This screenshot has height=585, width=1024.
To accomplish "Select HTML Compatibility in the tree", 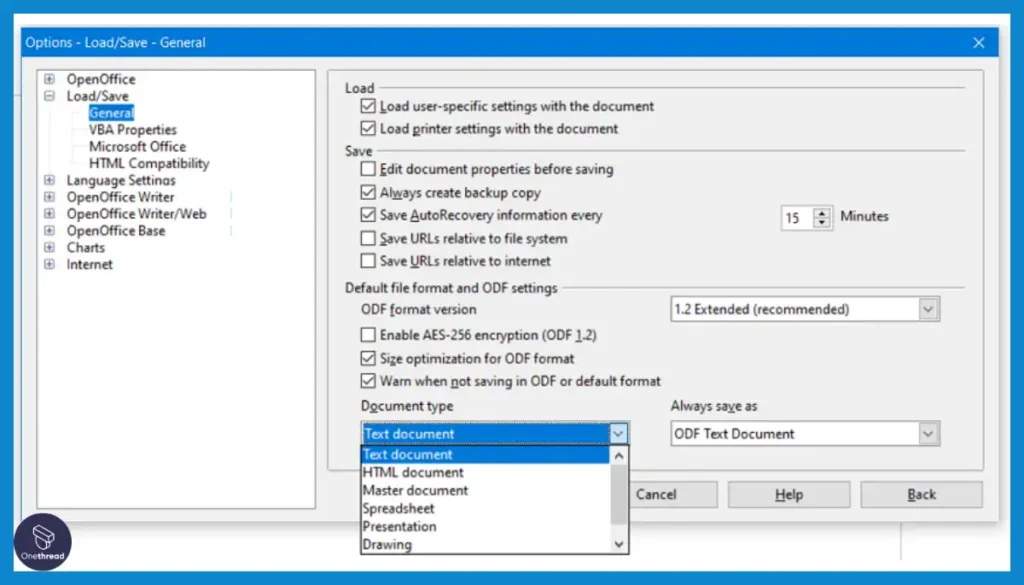I will (x=149, y=163).
